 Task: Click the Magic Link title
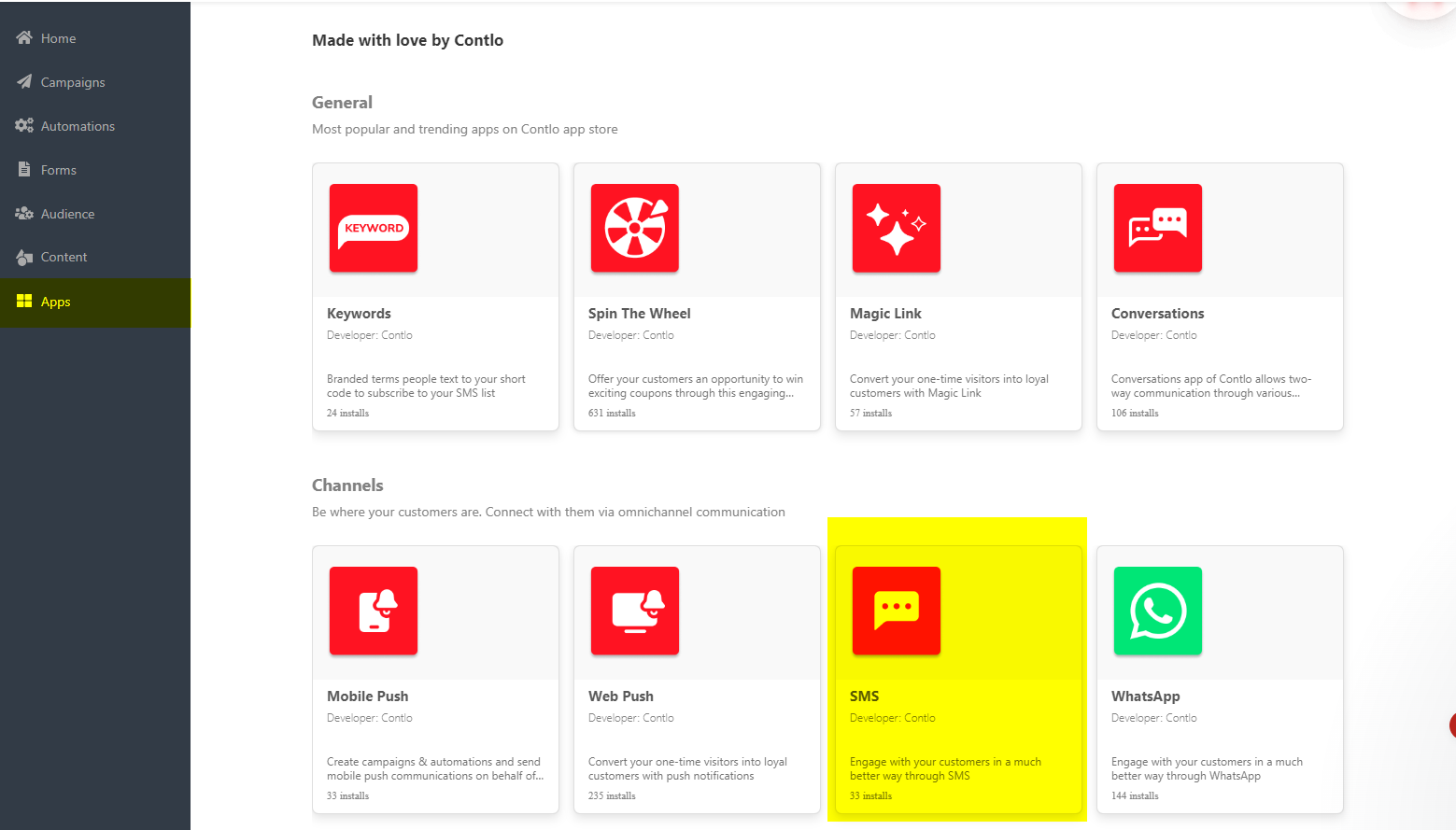click(885, 314)
